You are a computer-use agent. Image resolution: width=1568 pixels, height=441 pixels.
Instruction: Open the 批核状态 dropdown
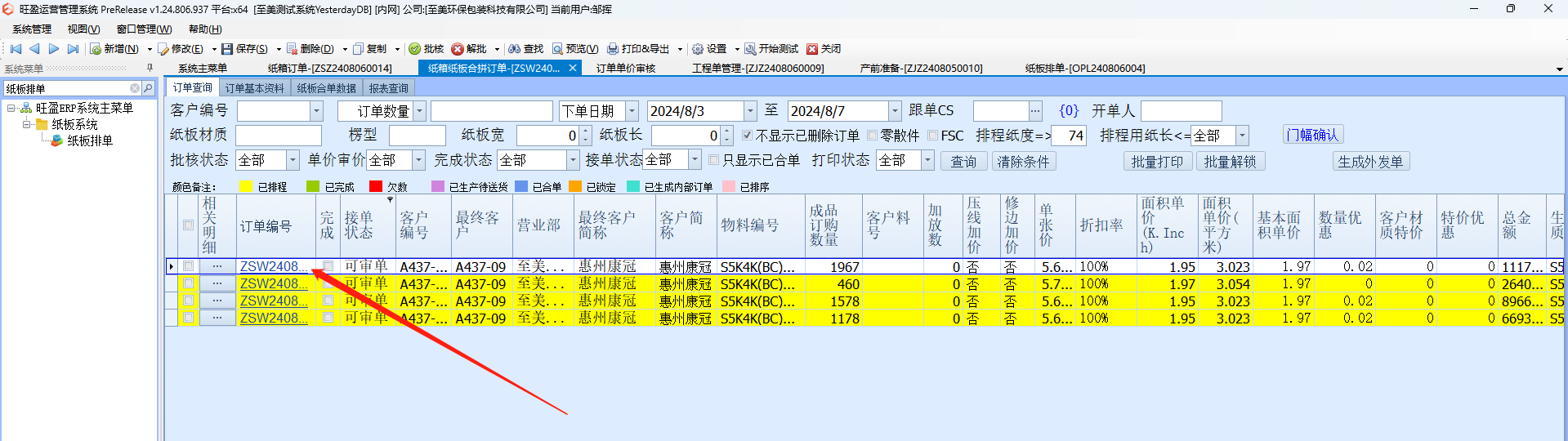click(x=293, y=160)
